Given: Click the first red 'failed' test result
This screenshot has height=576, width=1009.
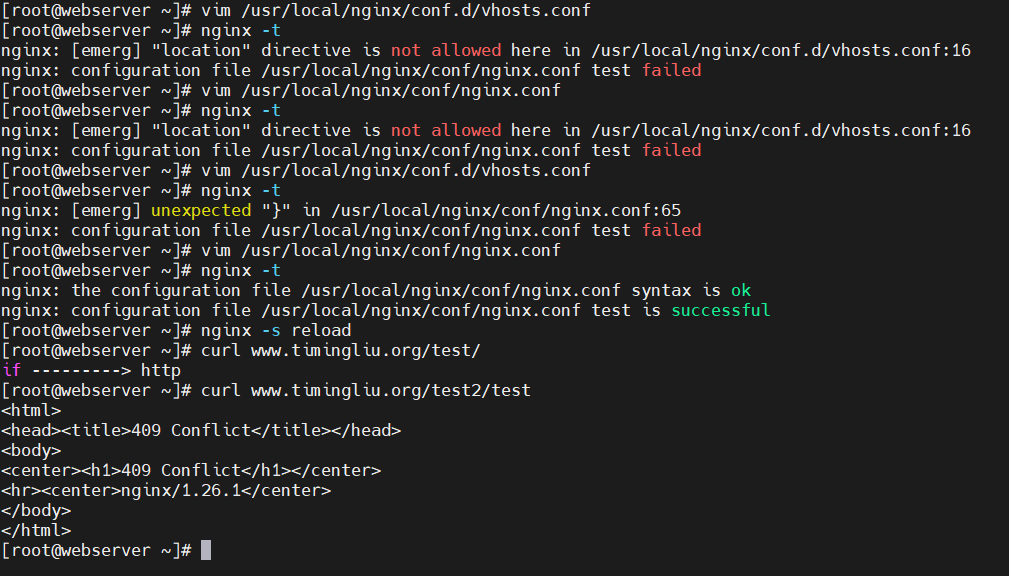Looking at the screenshot, I should [671, 70].
